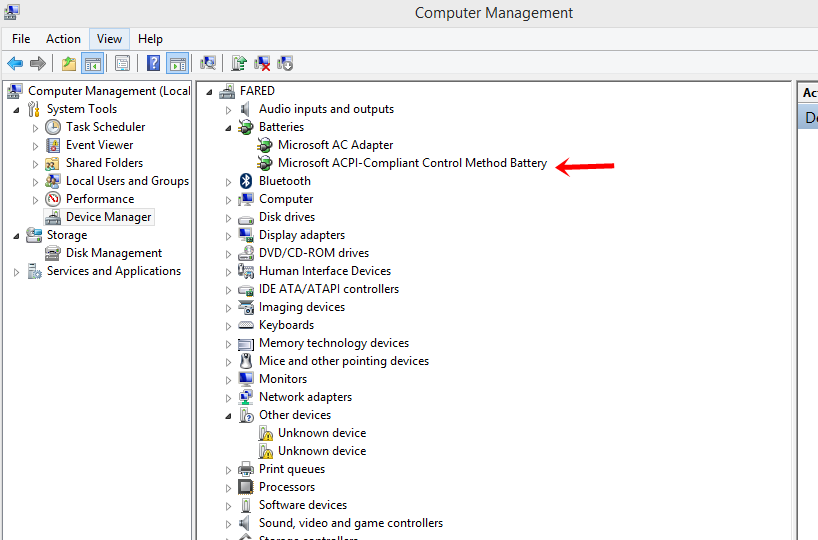Expand the Bluetooth category
The height and width of the screenshot is (540, 818).
pyautogui.click(x=228, y=182)
